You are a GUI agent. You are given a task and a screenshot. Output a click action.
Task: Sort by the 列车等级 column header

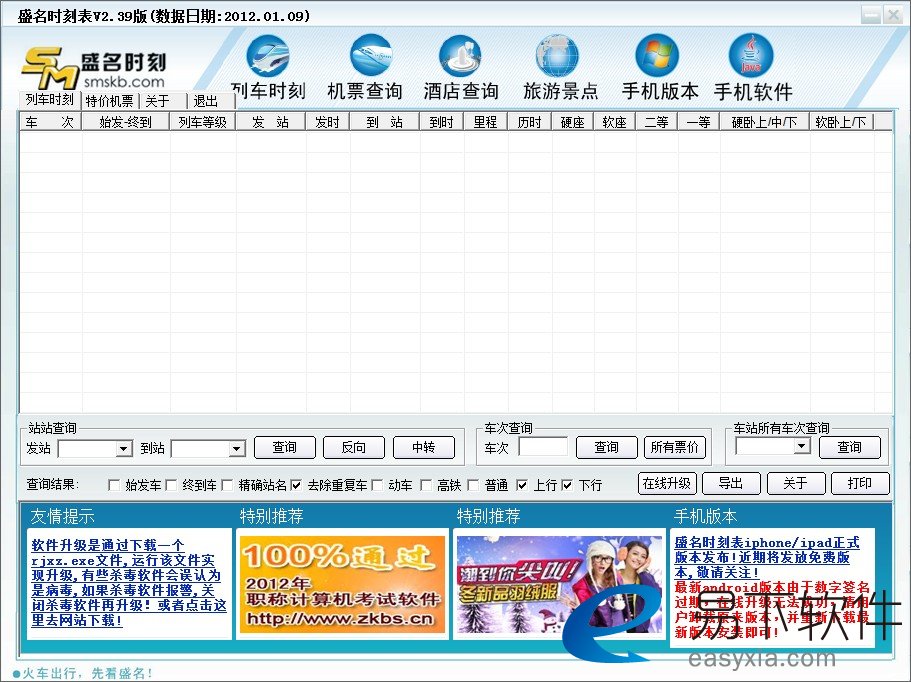[x=203, y=122]
